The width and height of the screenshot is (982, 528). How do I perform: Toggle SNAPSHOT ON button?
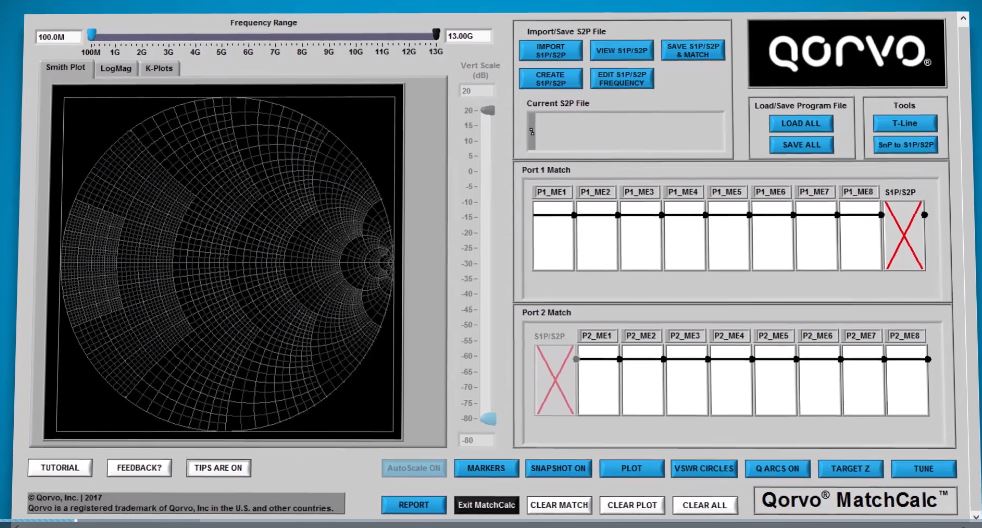[x=558, y=468]
